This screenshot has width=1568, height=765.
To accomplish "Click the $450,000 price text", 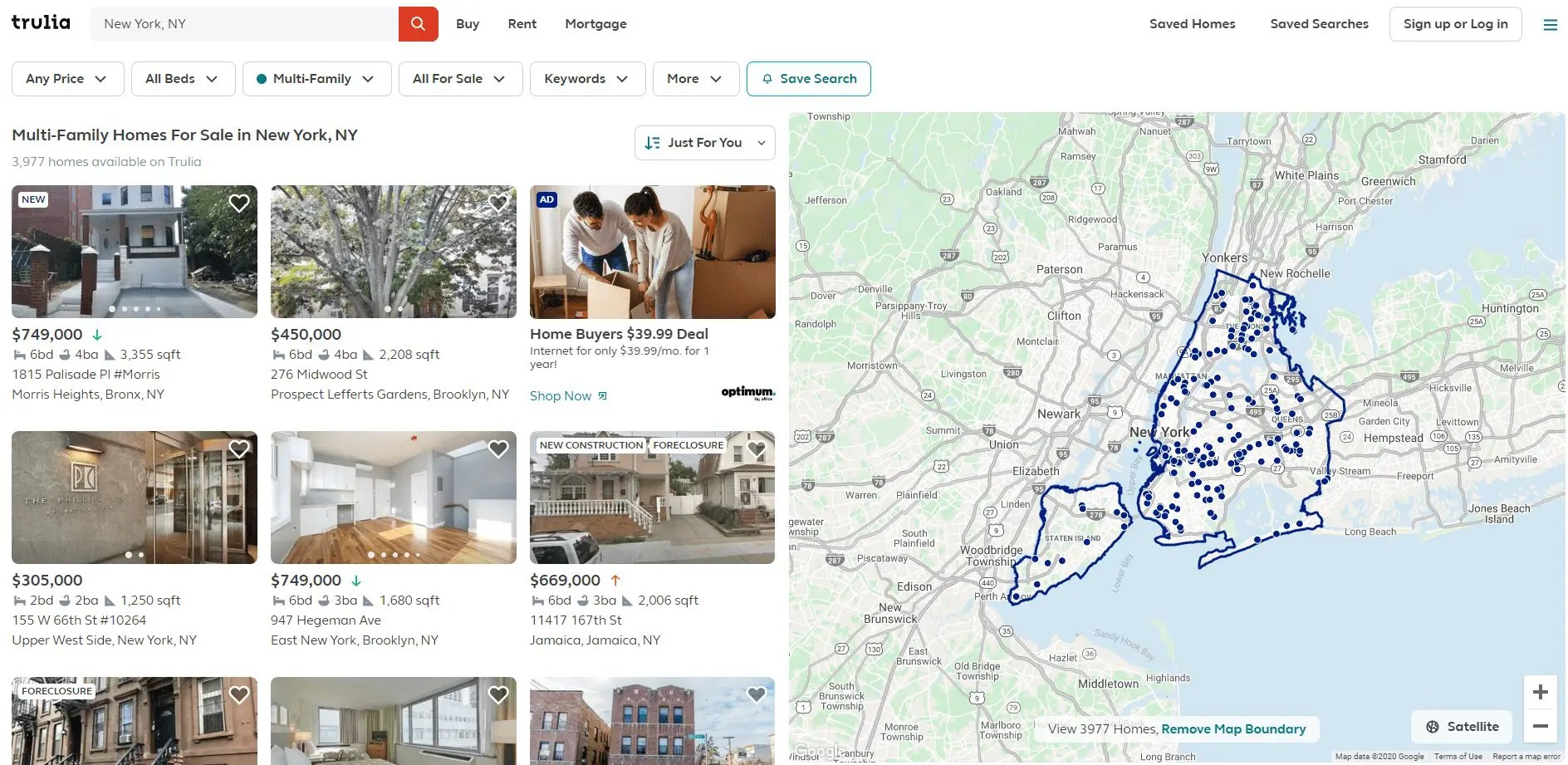I will pos(306,335).
